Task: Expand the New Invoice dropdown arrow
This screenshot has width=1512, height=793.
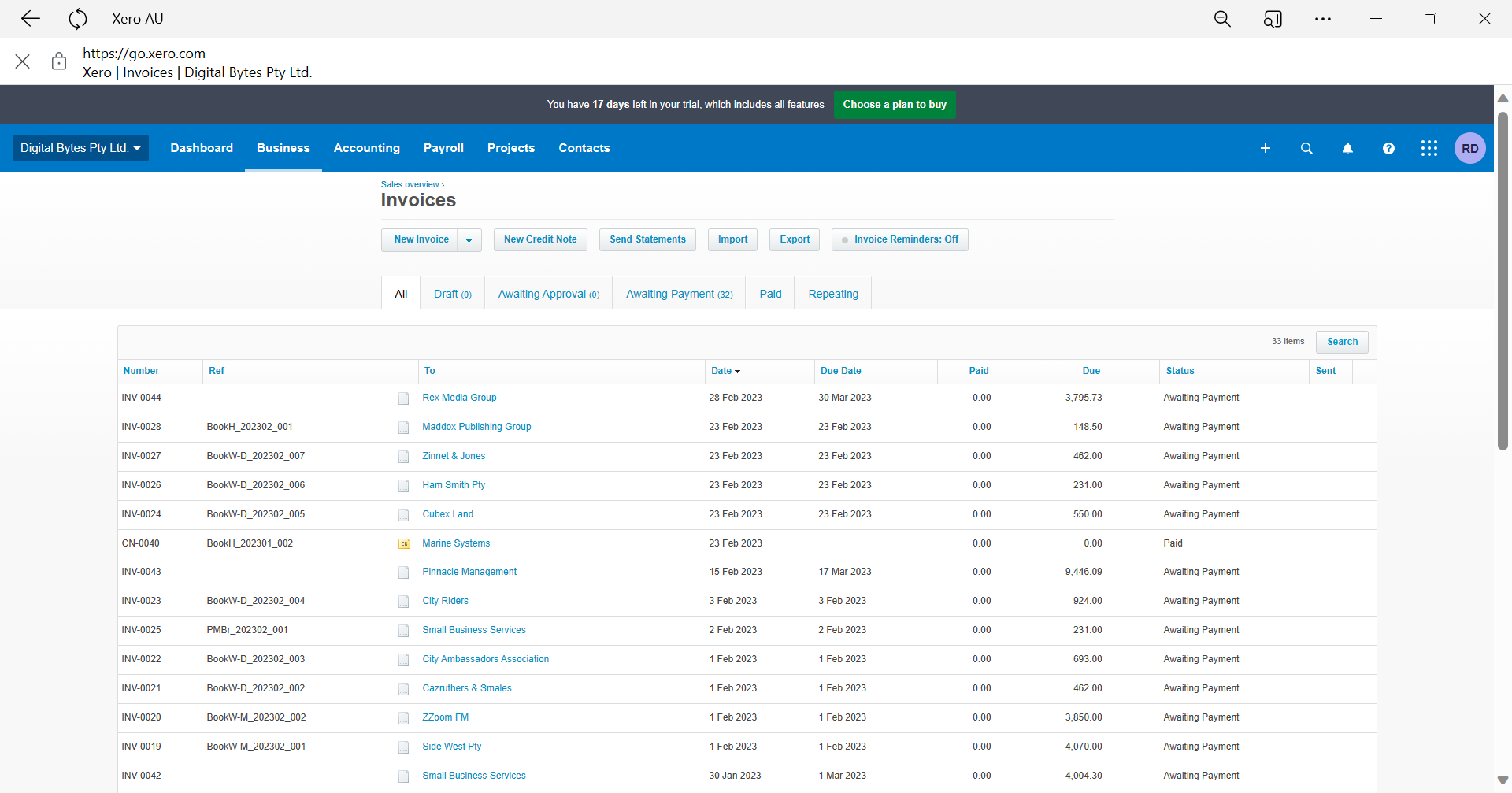Action: pos(469,240)
